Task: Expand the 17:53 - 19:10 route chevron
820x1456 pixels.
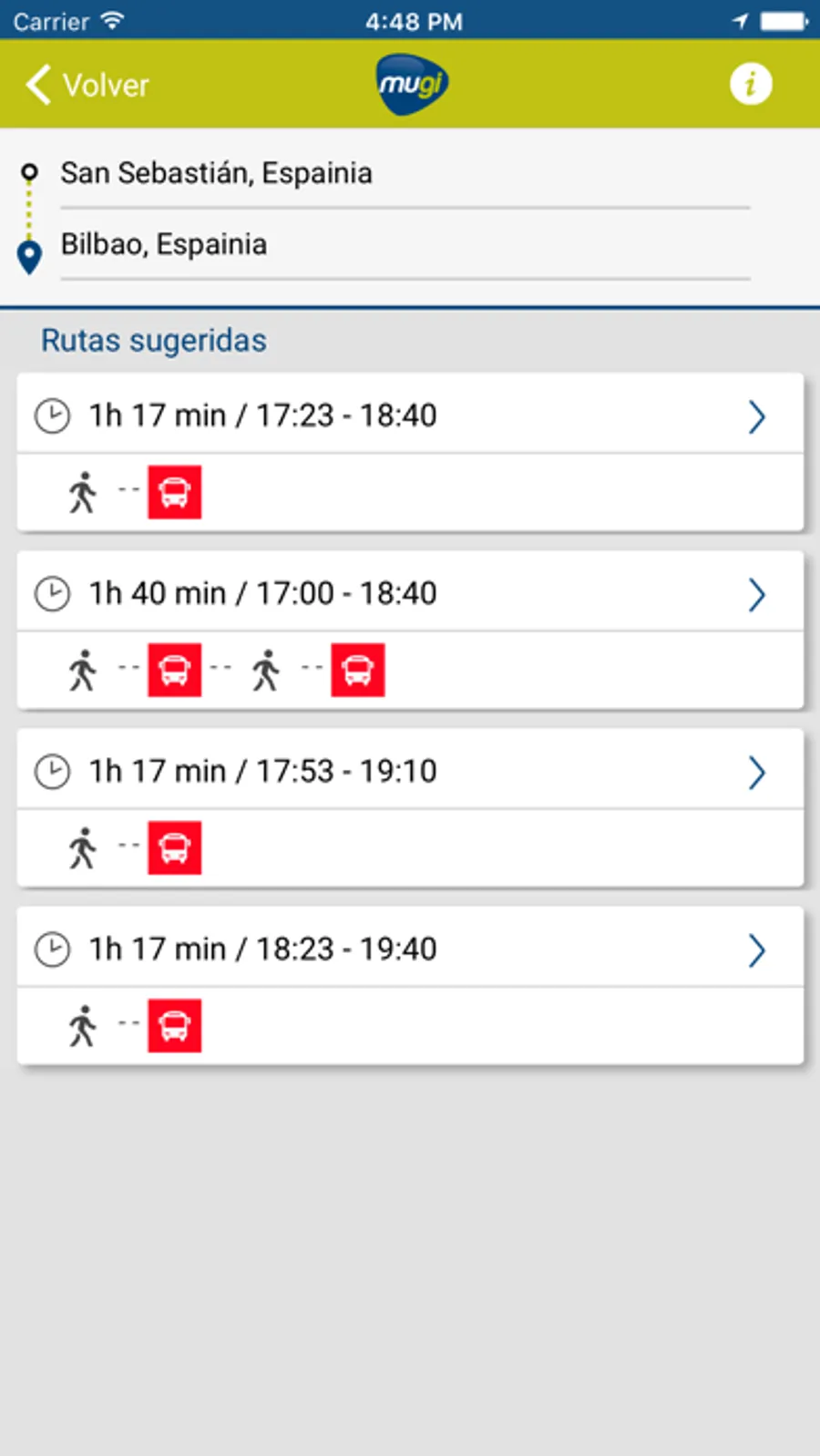Action: tap(756, 772)
